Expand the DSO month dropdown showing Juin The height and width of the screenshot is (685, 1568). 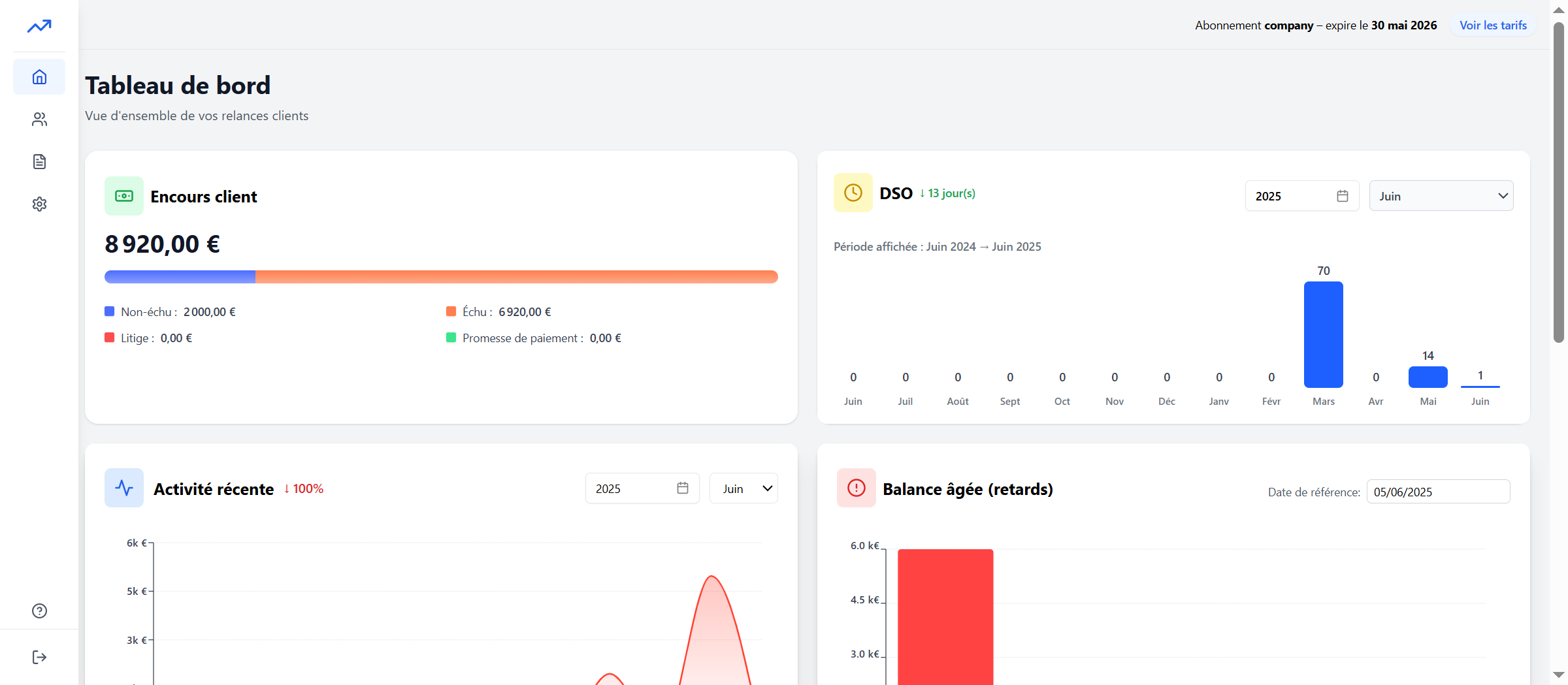(x=1441, y=196)
